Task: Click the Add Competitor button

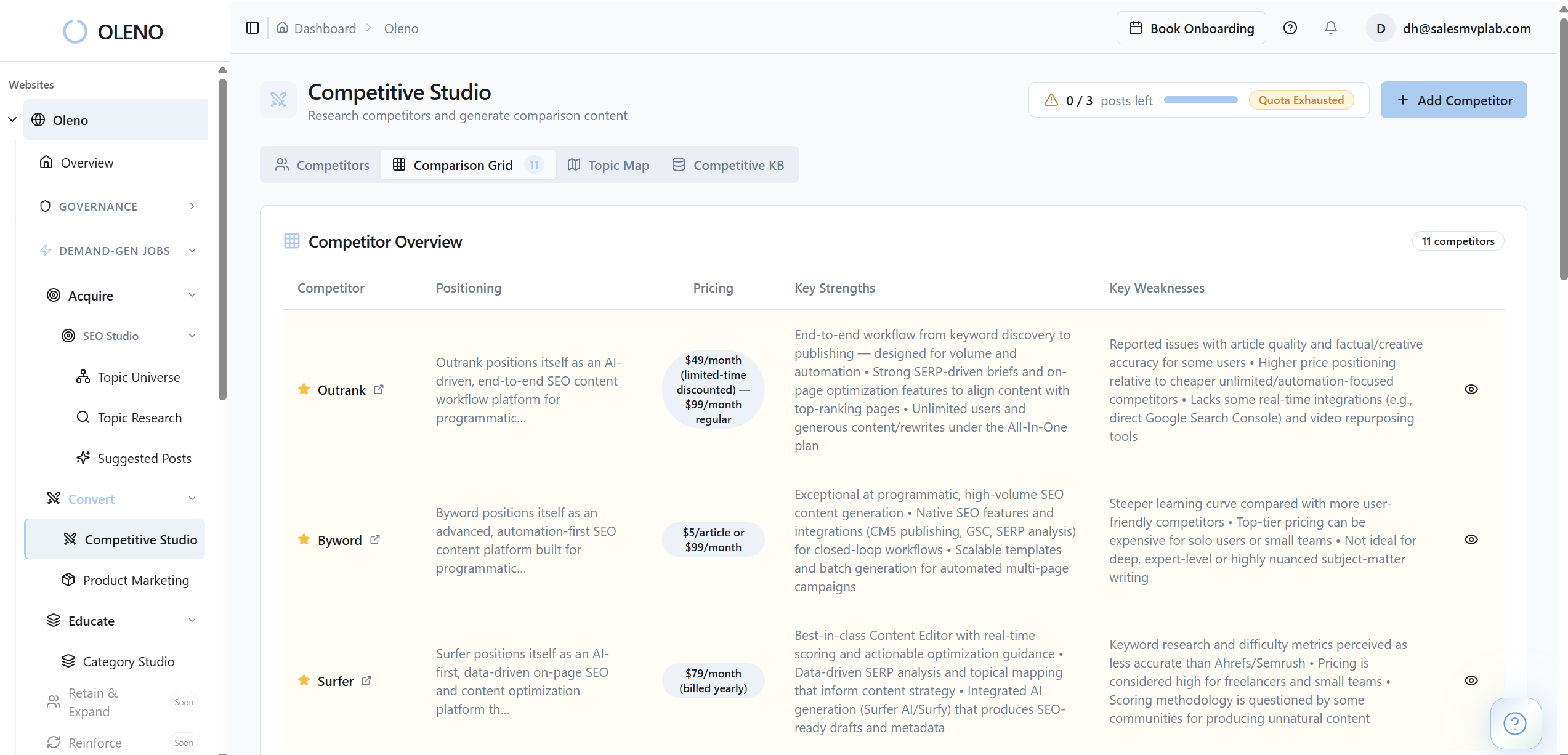Action: 1453,100
